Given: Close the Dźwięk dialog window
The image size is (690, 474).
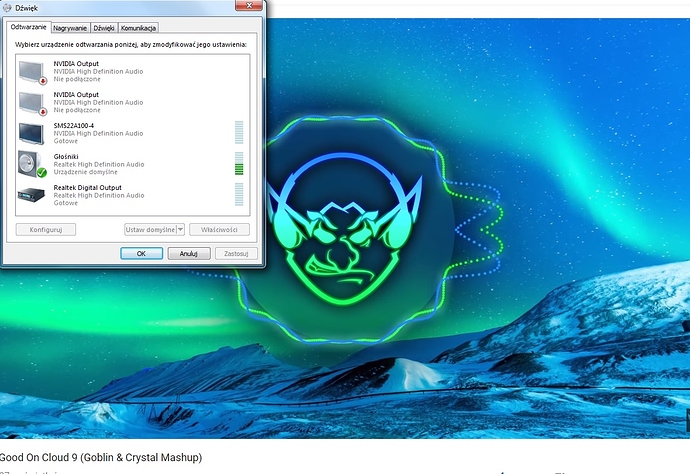Looking at the screenshot, I should point(249,5).
